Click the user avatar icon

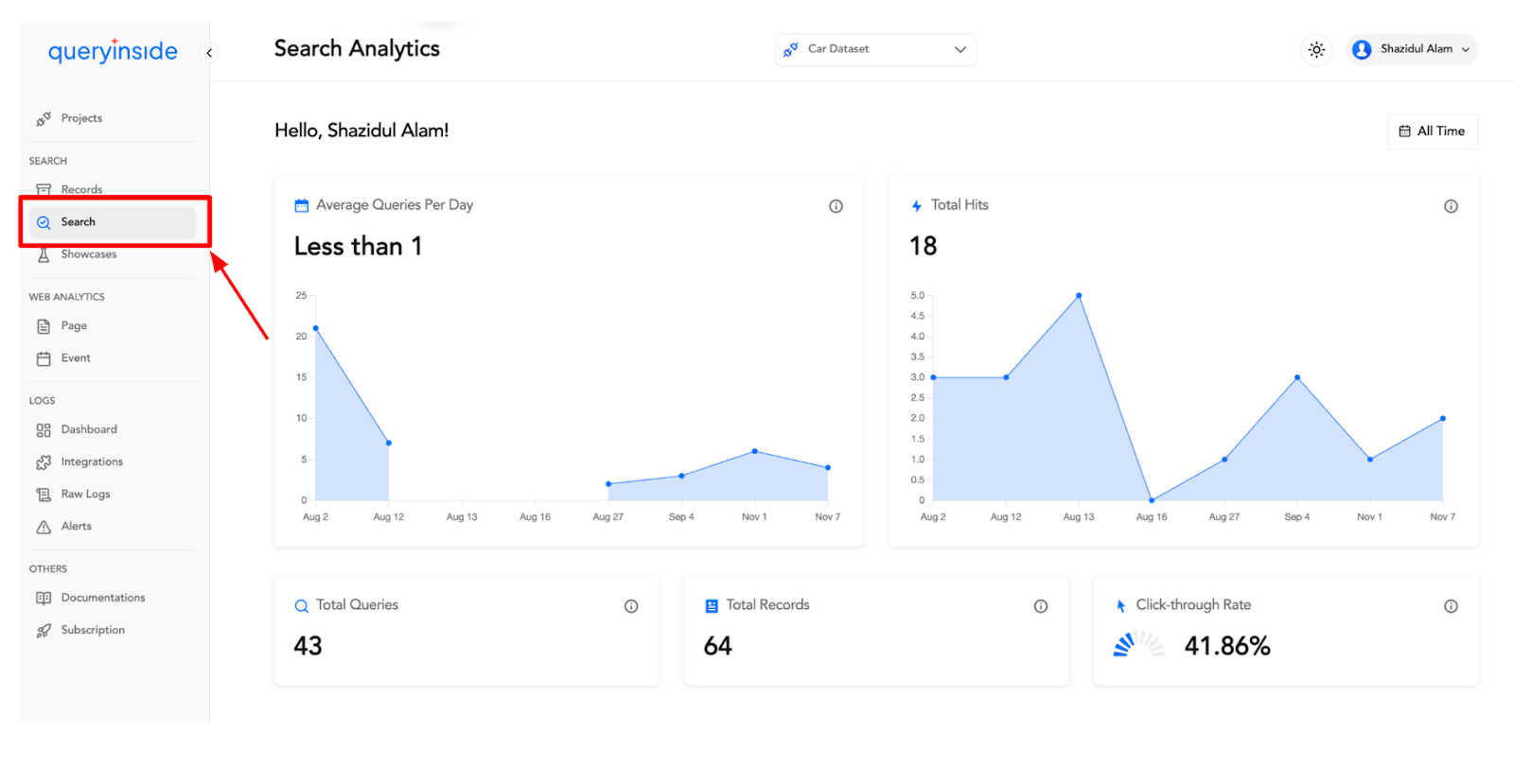(1362, 50)
